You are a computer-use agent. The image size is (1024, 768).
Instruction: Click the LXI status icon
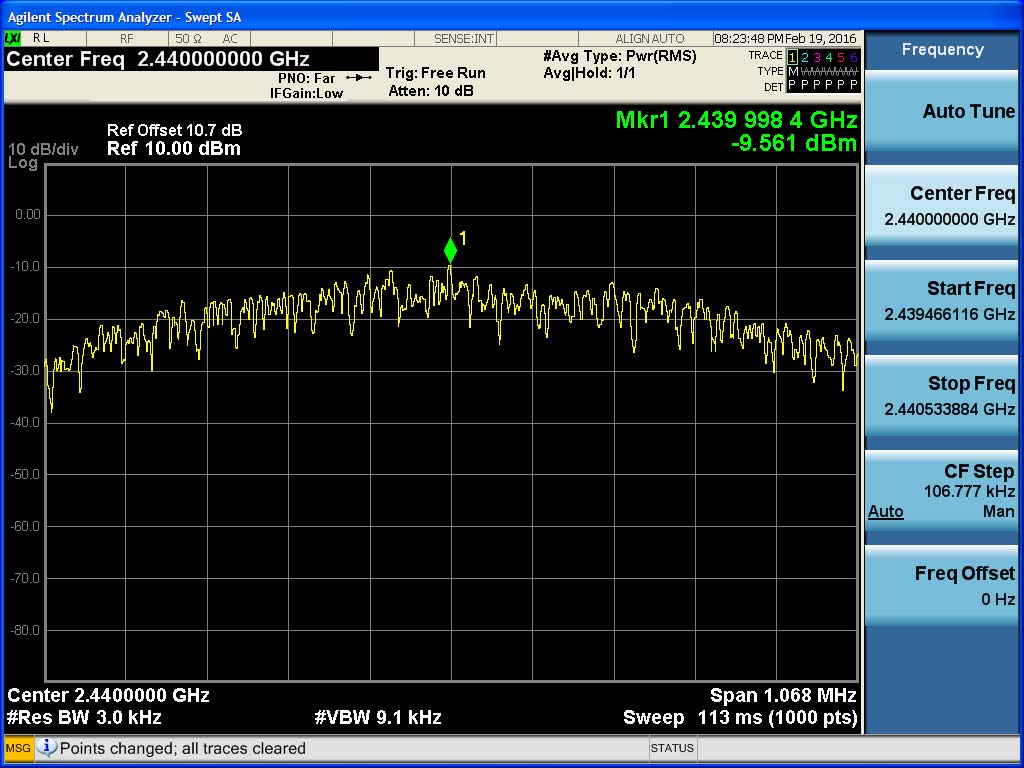pyautogui.click(x=12, y=39)
